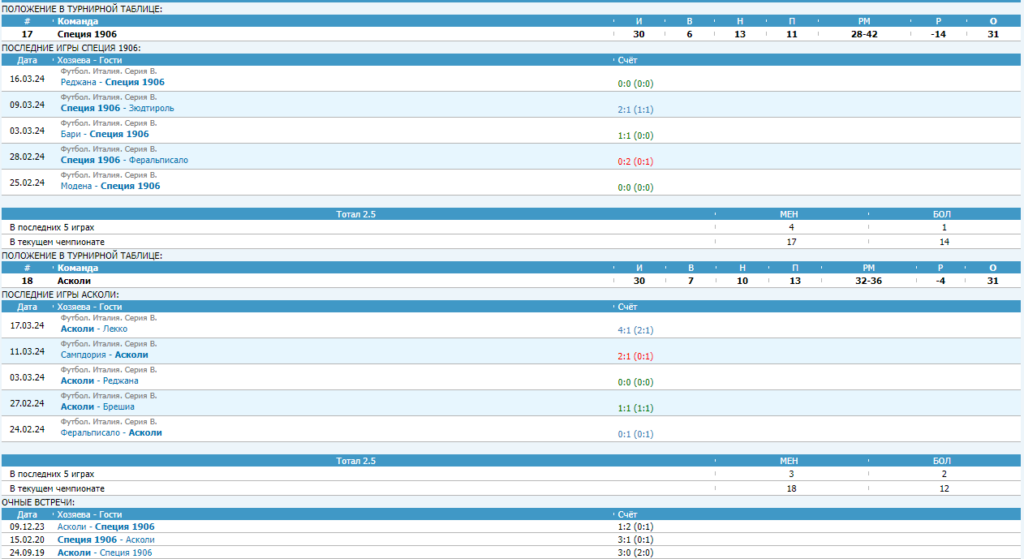Click heading ПОСЛЕДНИЕ ИГРЫ СПЕЦИЯ 1906

71,48
